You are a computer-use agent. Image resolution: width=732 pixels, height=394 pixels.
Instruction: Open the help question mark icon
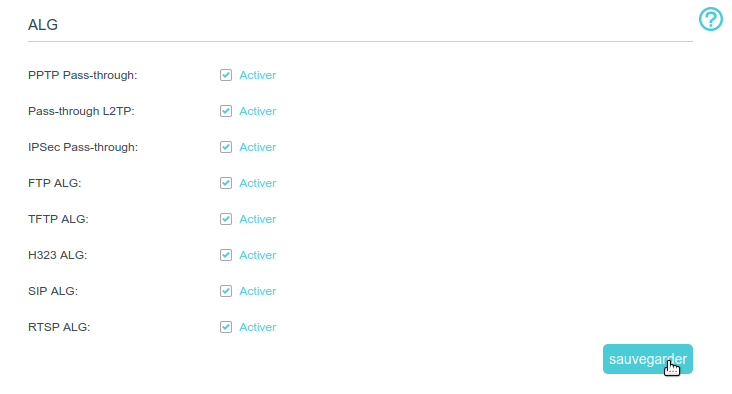[711, 19]
